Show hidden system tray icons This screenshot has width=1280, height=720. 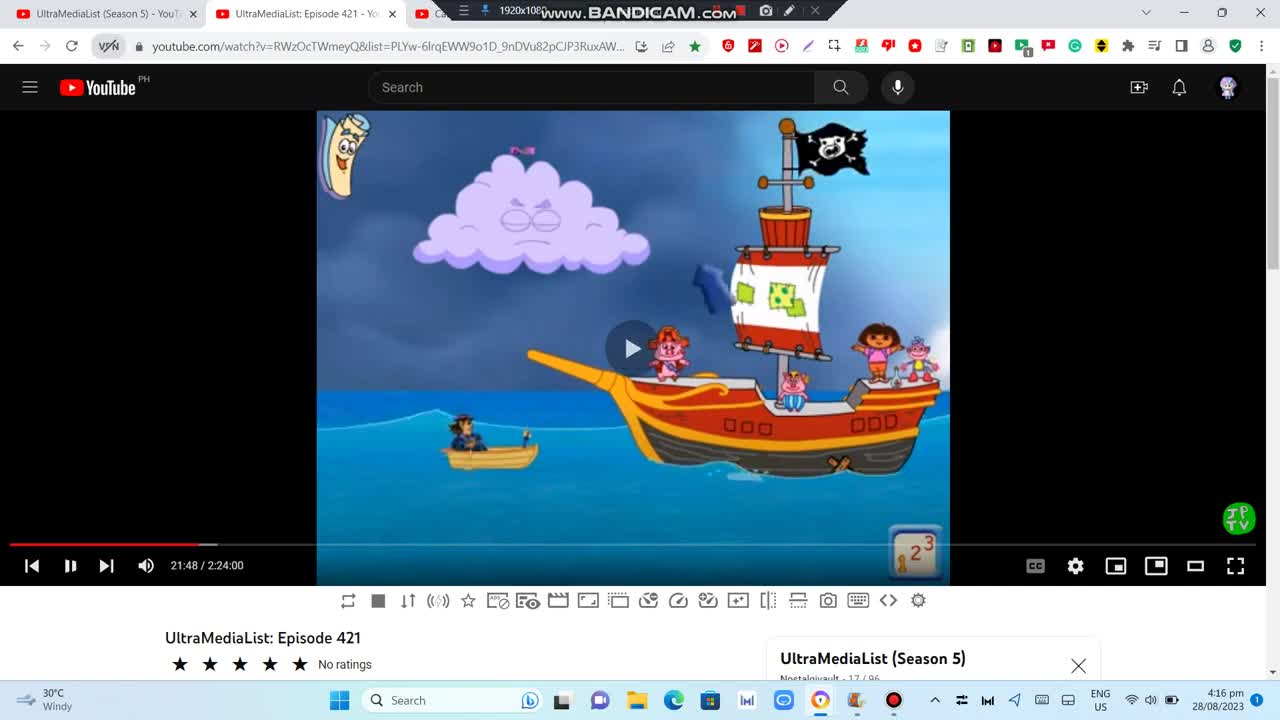coord(935,700)
